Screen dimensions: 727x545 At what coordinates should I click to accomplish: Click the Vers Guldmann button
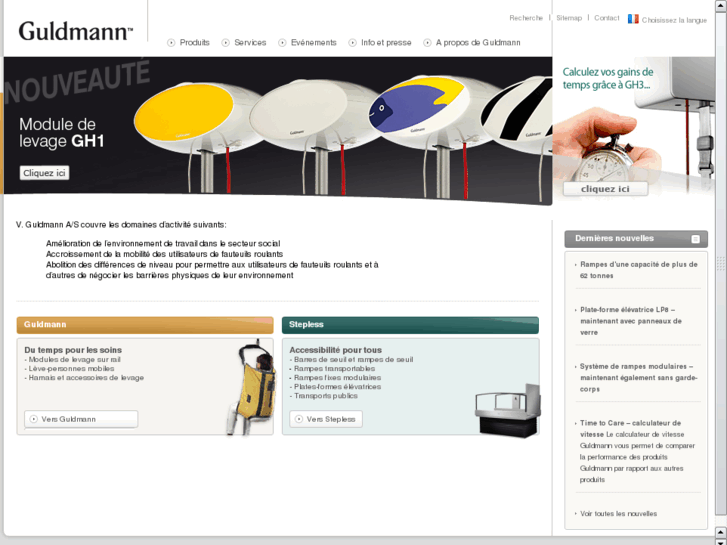tap(81, 419)
